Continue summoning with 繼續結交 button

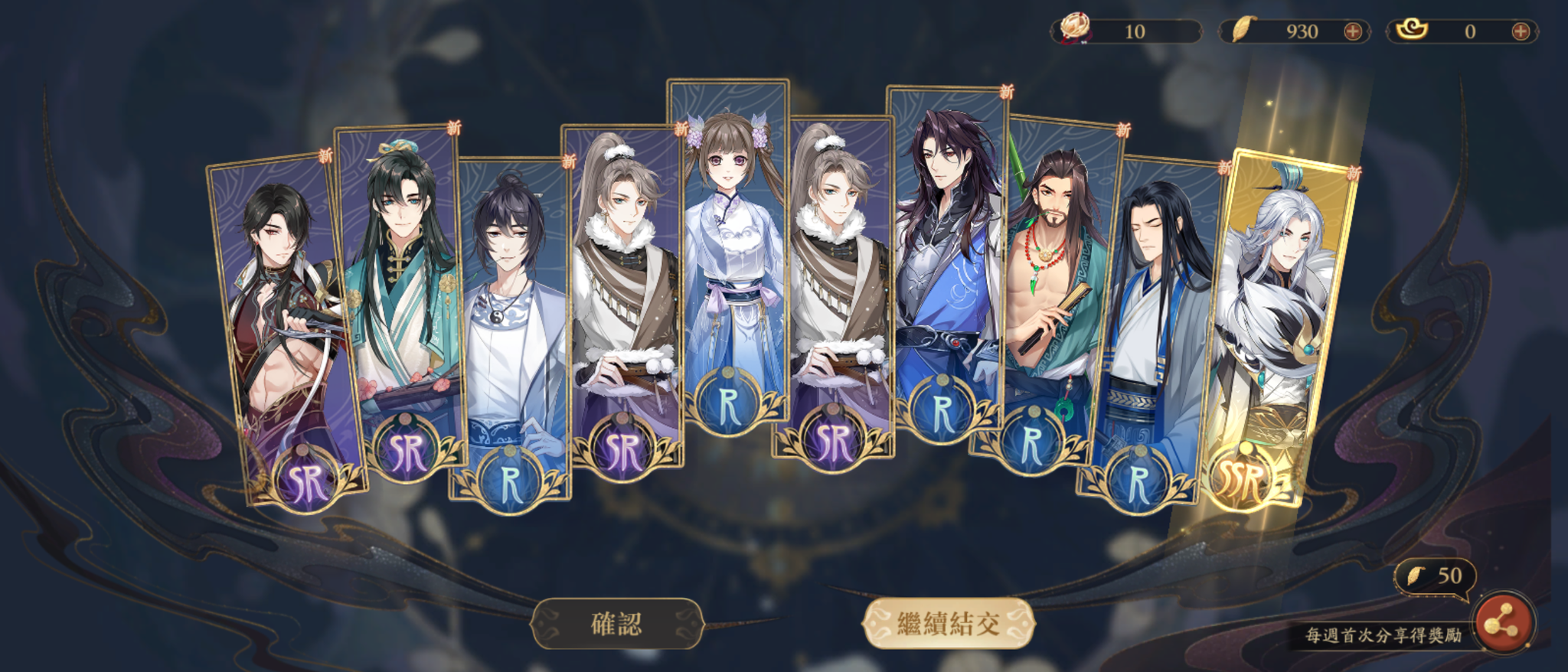tap(949, 624)
